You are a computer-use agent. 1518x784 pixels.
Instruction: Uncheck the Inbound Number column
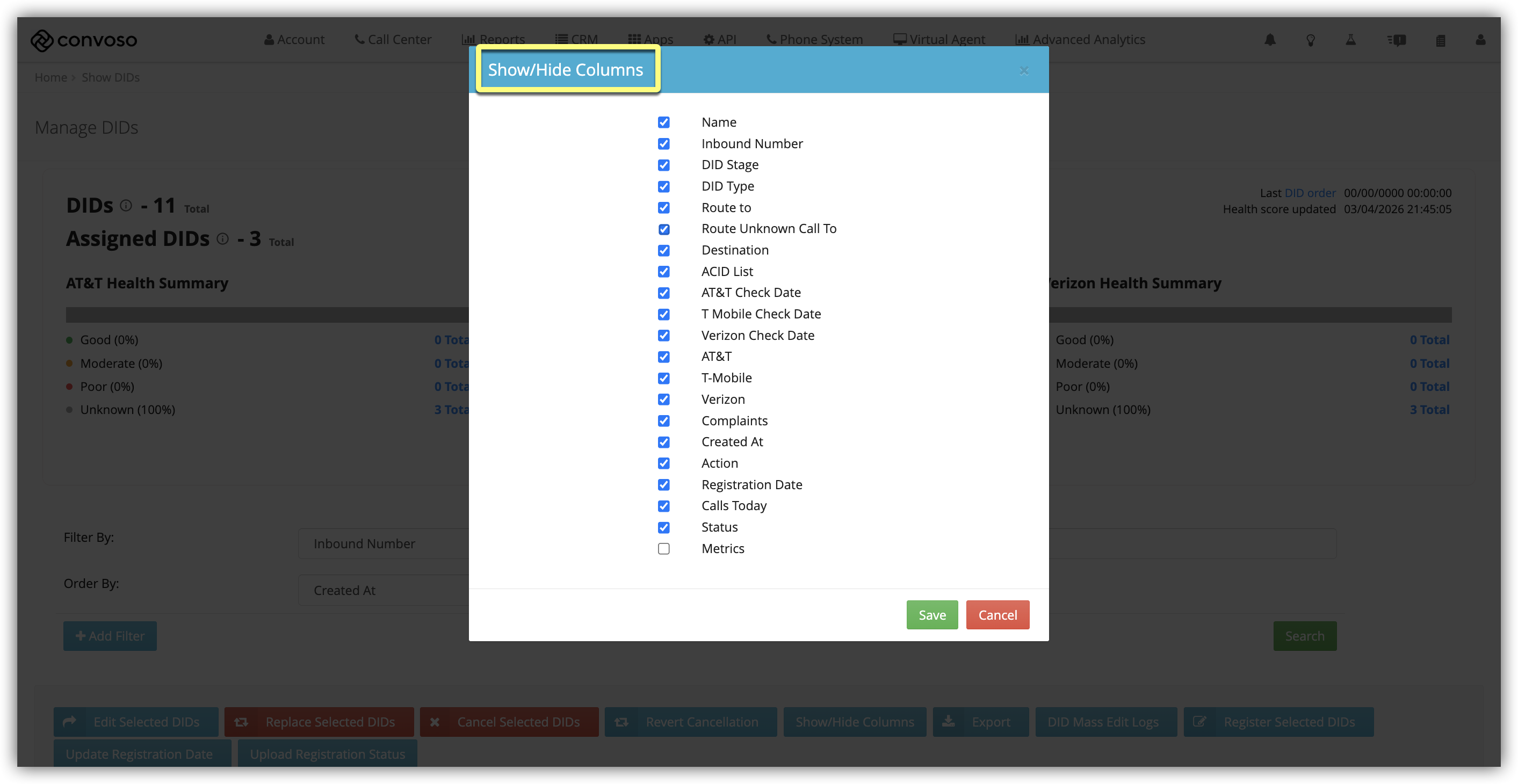click(x=663, y=144)
